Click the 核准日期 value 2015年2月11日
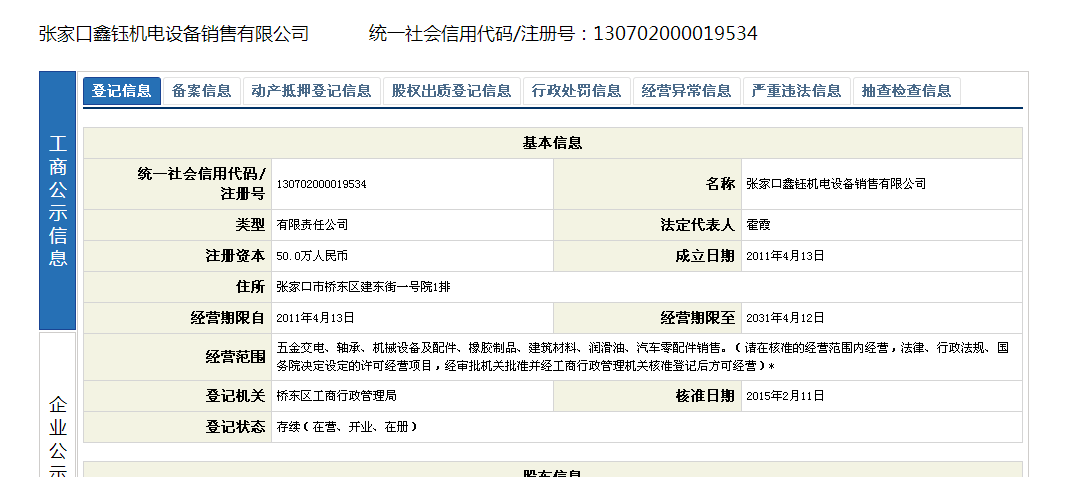1065x477 pixels. [x=785, y=396]
